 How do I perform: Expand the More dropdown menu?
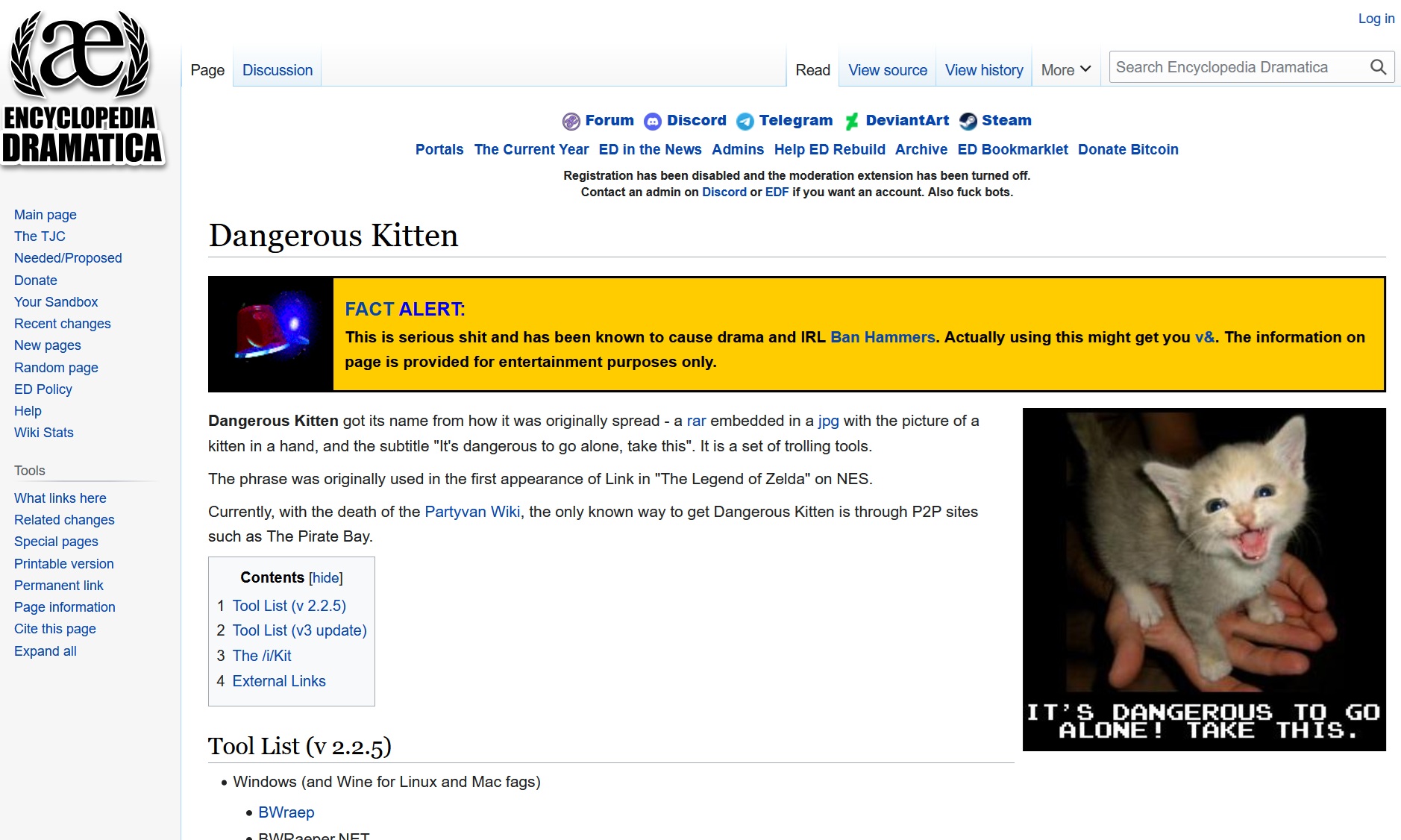[1066, 69]
